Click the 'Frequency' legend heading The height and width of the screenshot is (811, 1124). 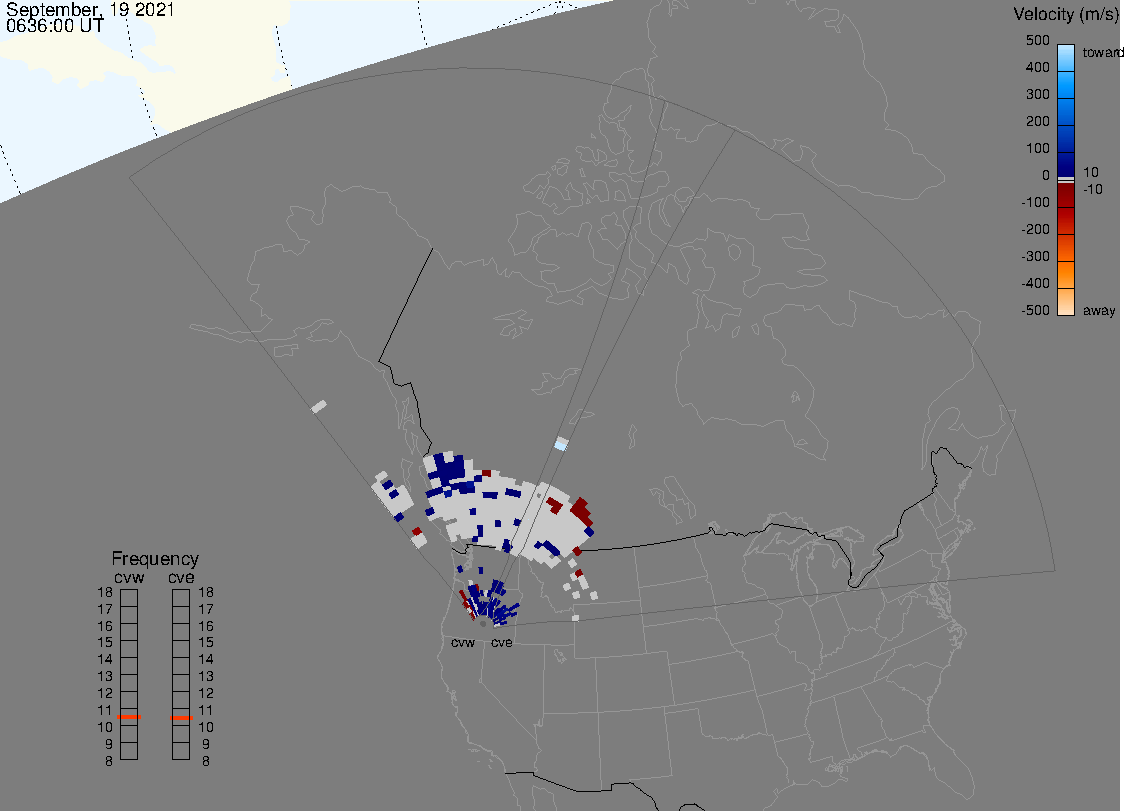(155, 559)
